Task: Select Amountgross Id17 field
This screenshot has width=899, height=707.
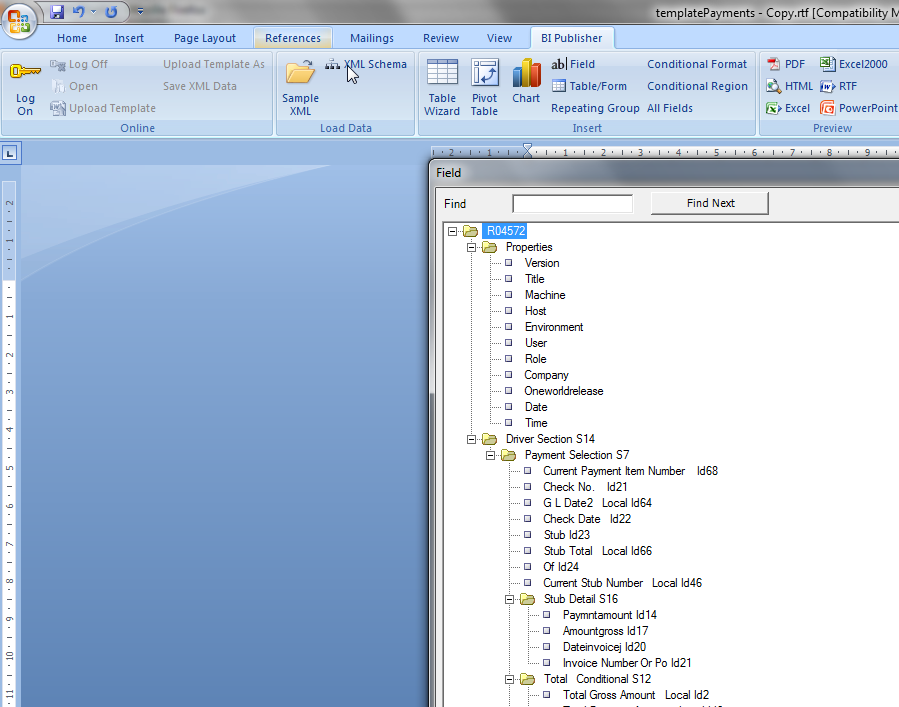Action: coord(605,631)
